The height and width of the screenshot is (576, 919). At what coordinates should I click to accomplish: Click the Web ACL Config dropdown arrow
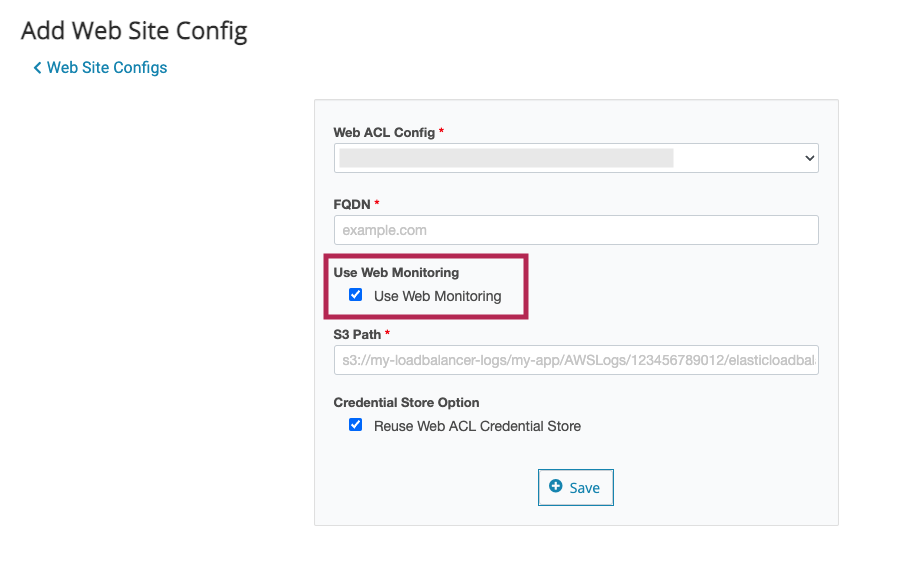[809, 158]
